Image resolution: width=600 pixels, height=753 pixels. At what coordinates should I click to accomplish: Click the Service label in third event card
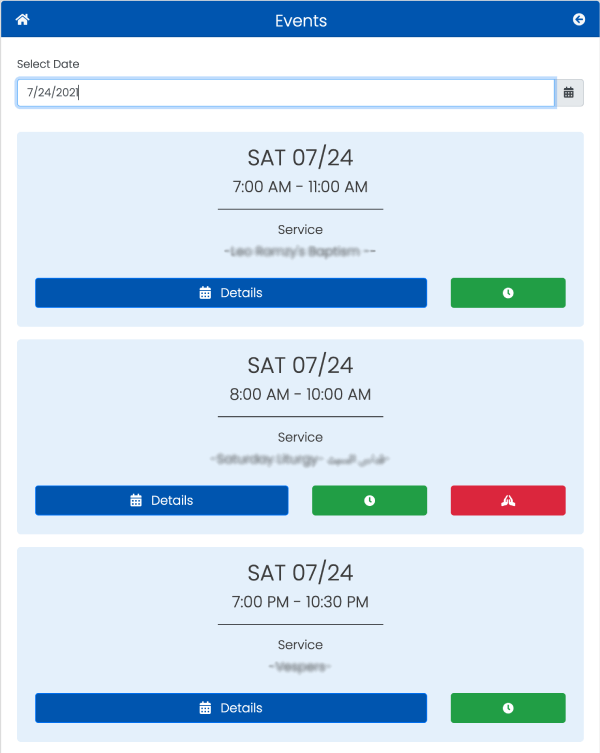pos(300,644)
